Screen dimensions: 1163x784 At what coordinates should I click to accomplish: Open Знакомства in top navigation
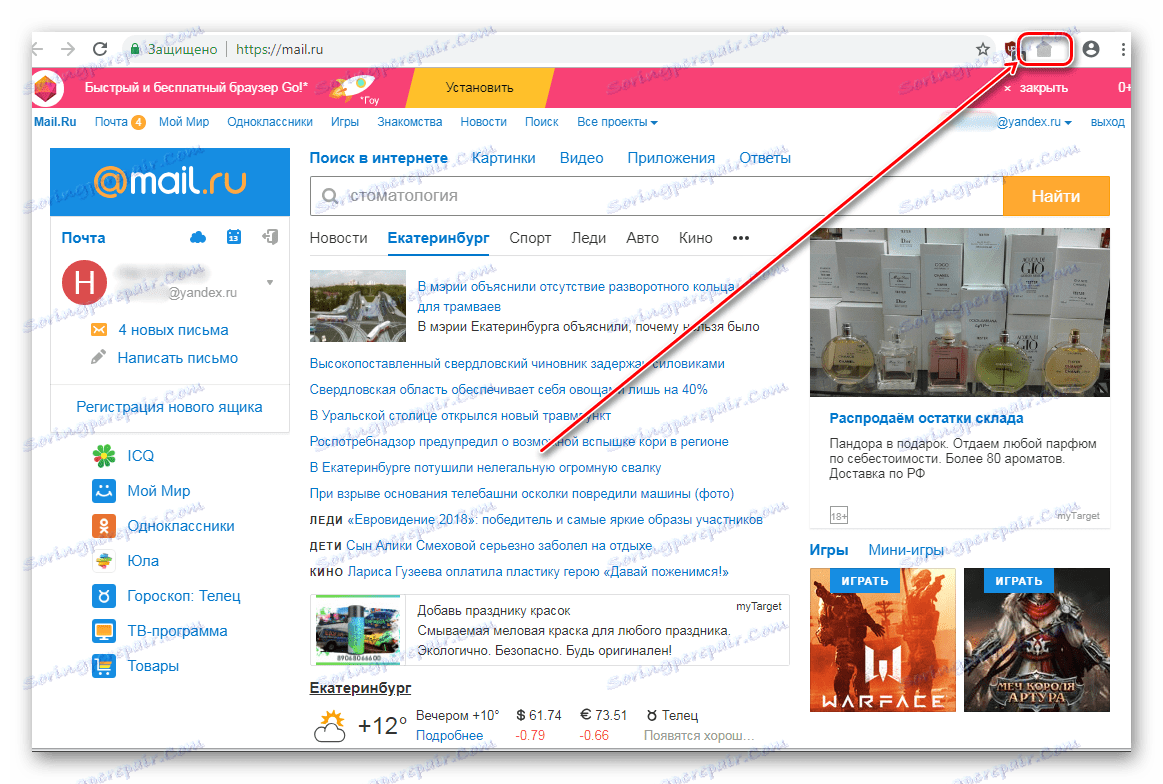[409, 122]
